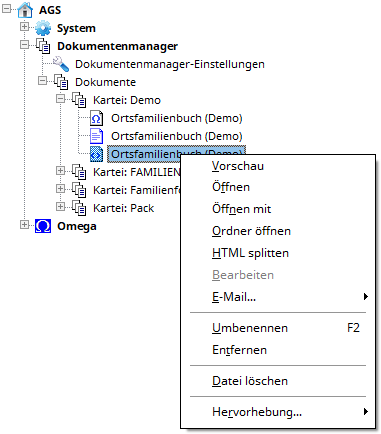Expand the System node
The height and width of the screenshot is (434, 381).
click(x=24, y=26)
